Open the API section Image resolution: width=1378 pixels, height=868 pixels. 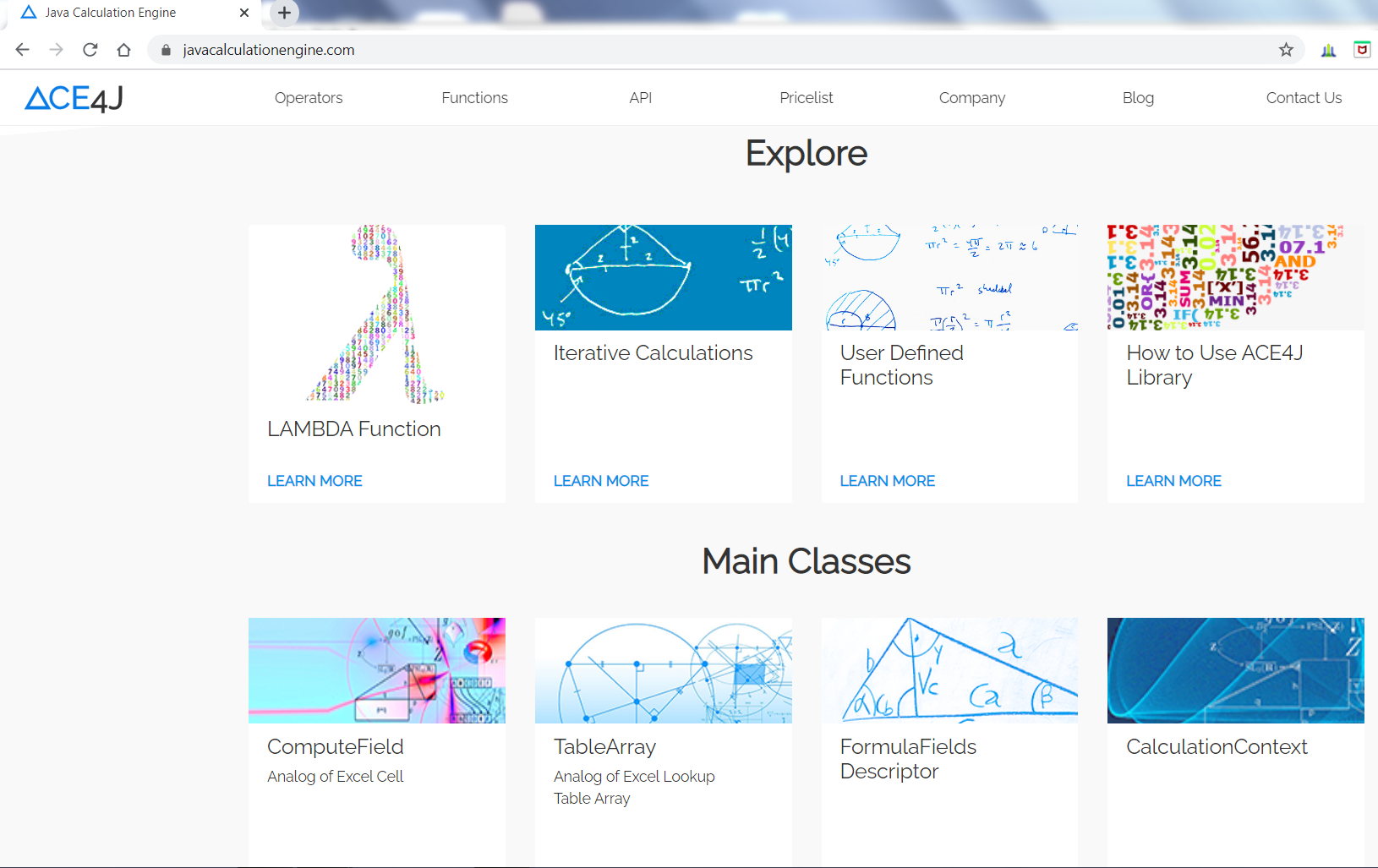point(640,97)
